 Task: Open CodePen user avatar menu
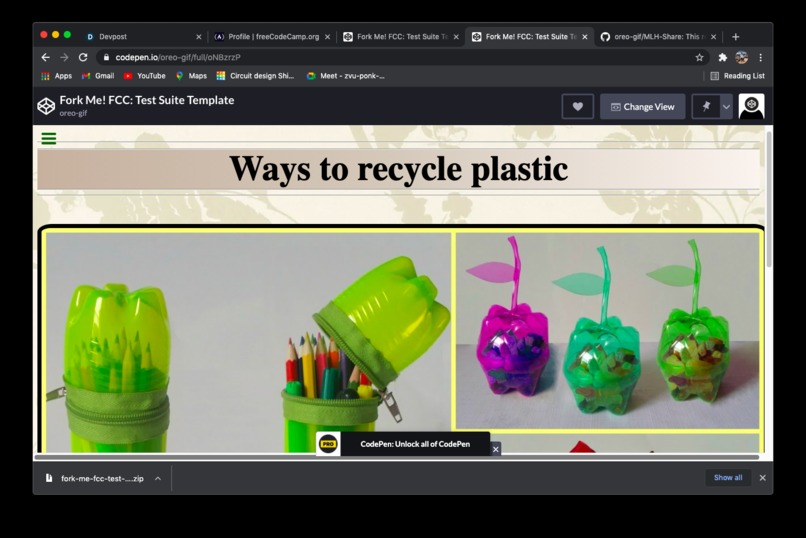752,106
